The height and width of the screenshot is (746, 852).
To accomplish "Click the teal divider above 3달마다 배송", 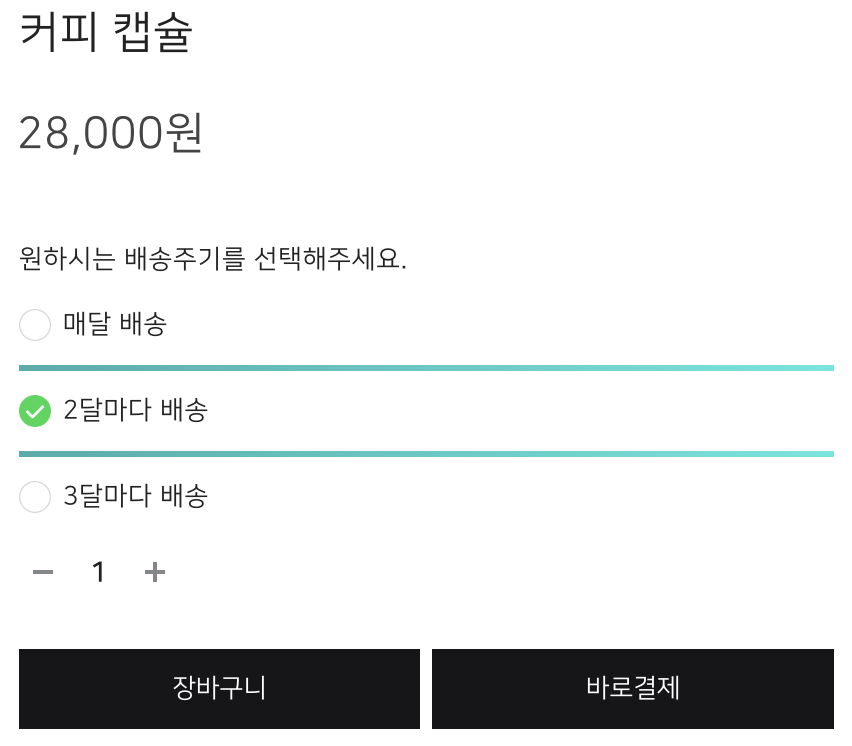I will coord(426,454).
